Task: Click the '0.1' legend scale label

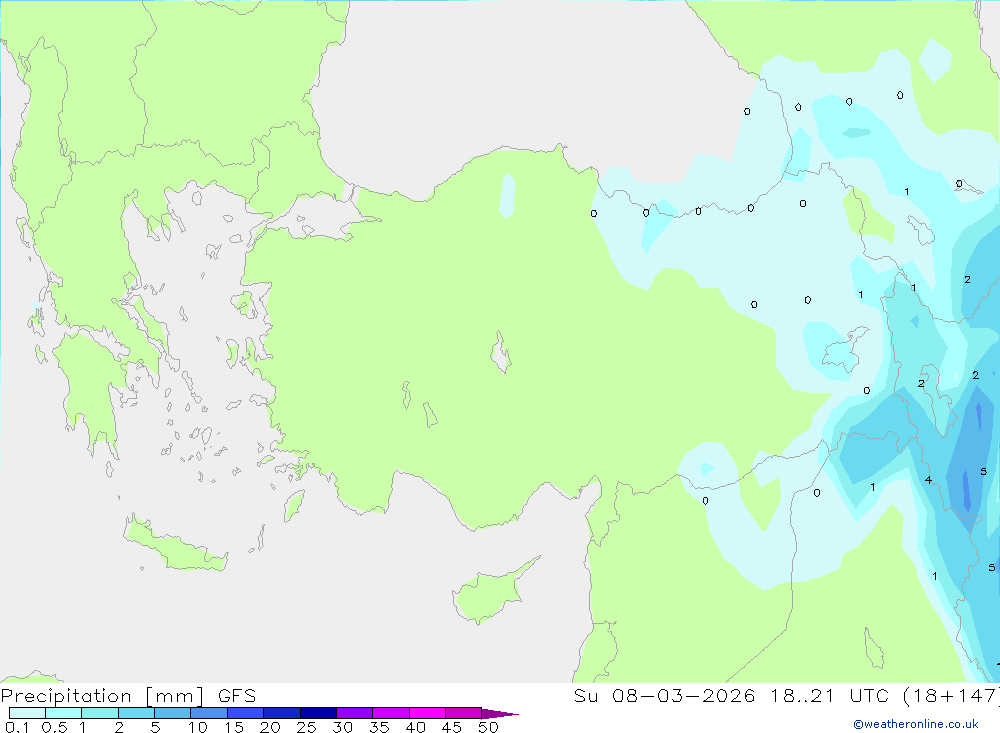Action: click(x=17, y=727)
